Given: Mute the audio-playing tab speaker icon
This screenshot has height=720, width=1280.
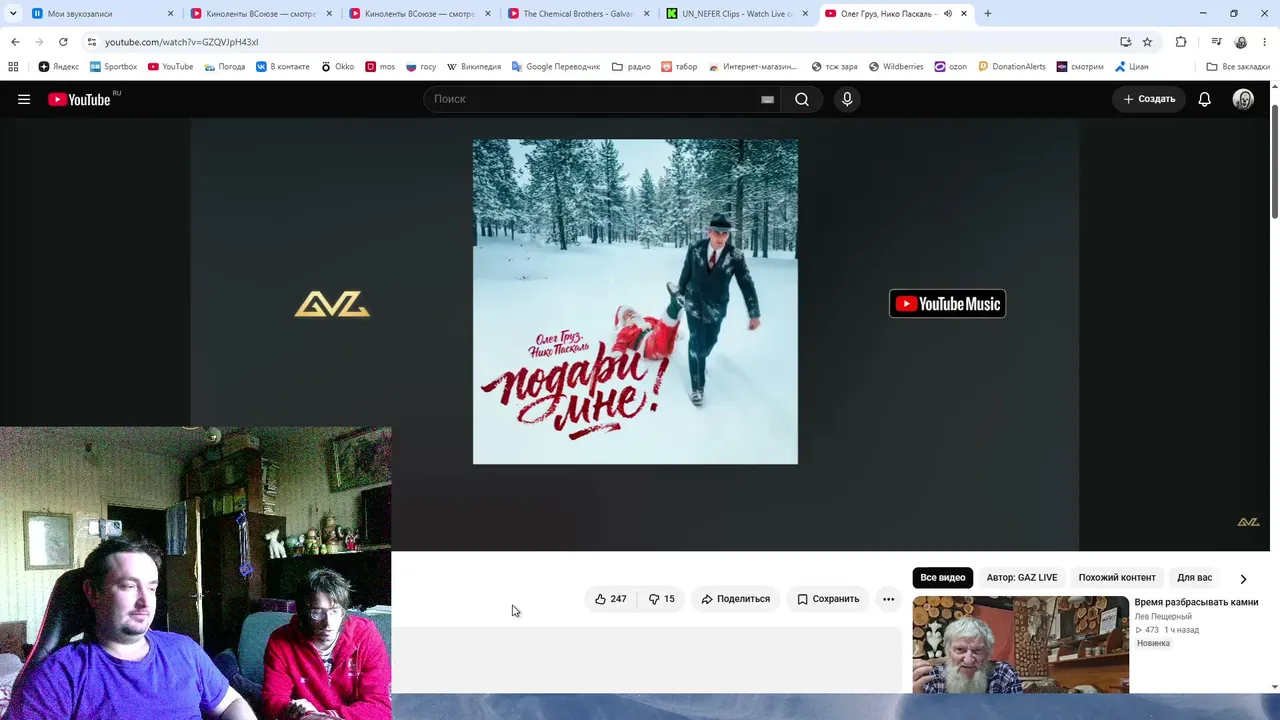Looking at the screenshot, I should click(x=948, y=14).
